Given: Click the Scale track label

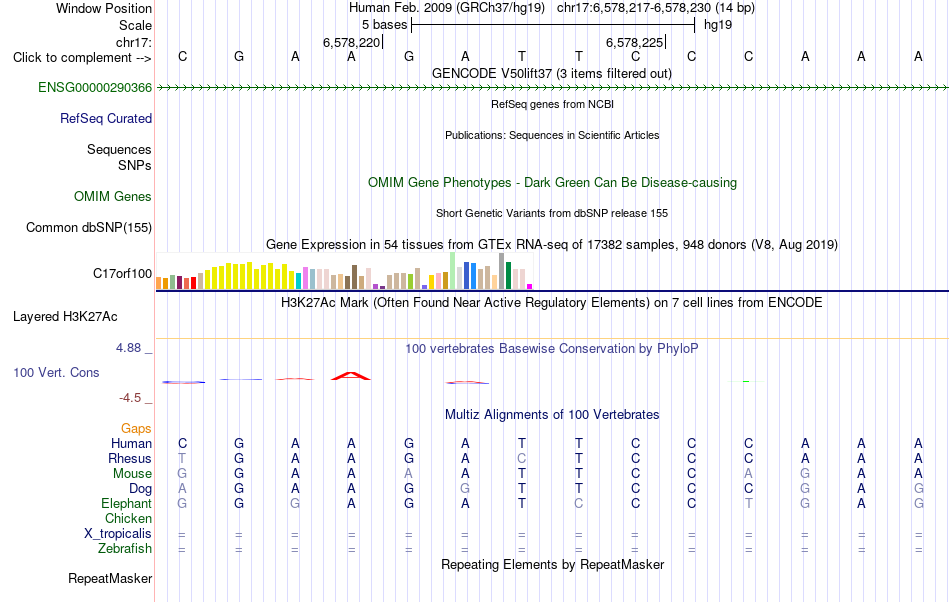Looking at the screenshot, I should [135, 25].
